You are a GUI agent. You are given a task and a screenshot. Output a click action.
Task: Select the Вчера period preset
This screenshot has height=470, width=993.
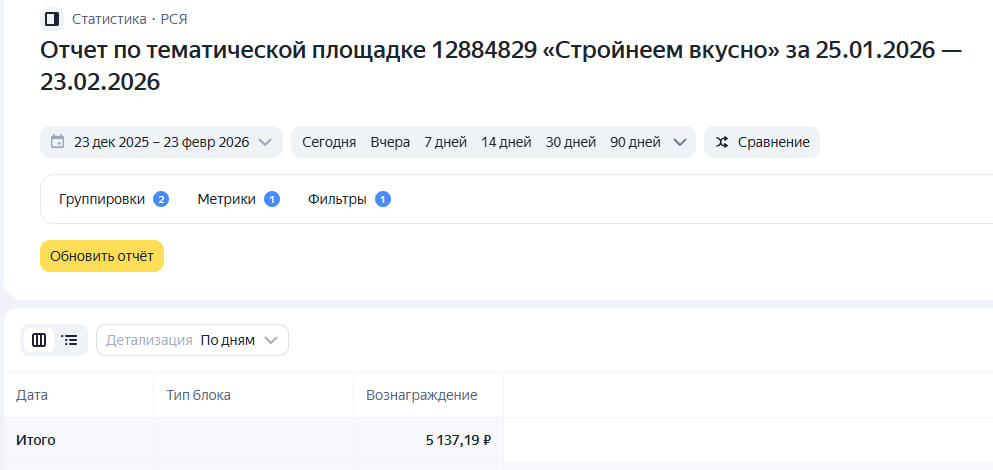pos(390,142)
